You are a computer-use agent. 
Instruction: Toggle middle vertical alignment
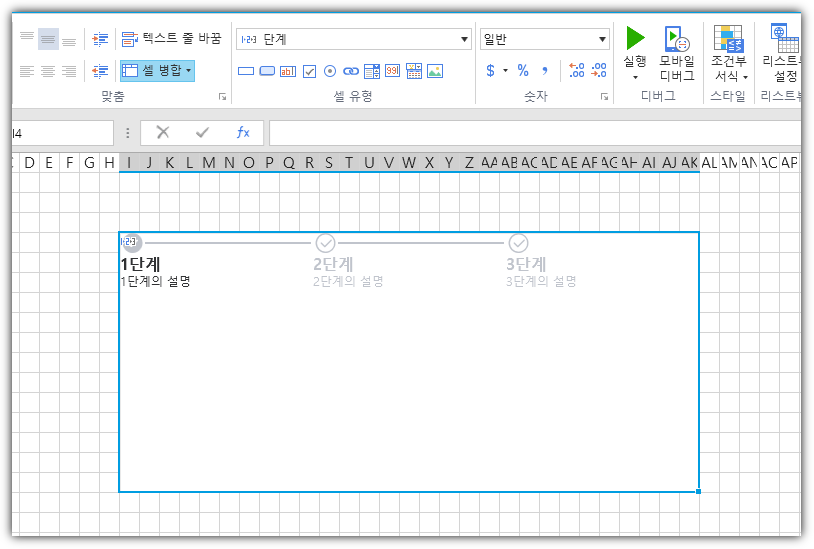tap(48, 39)
